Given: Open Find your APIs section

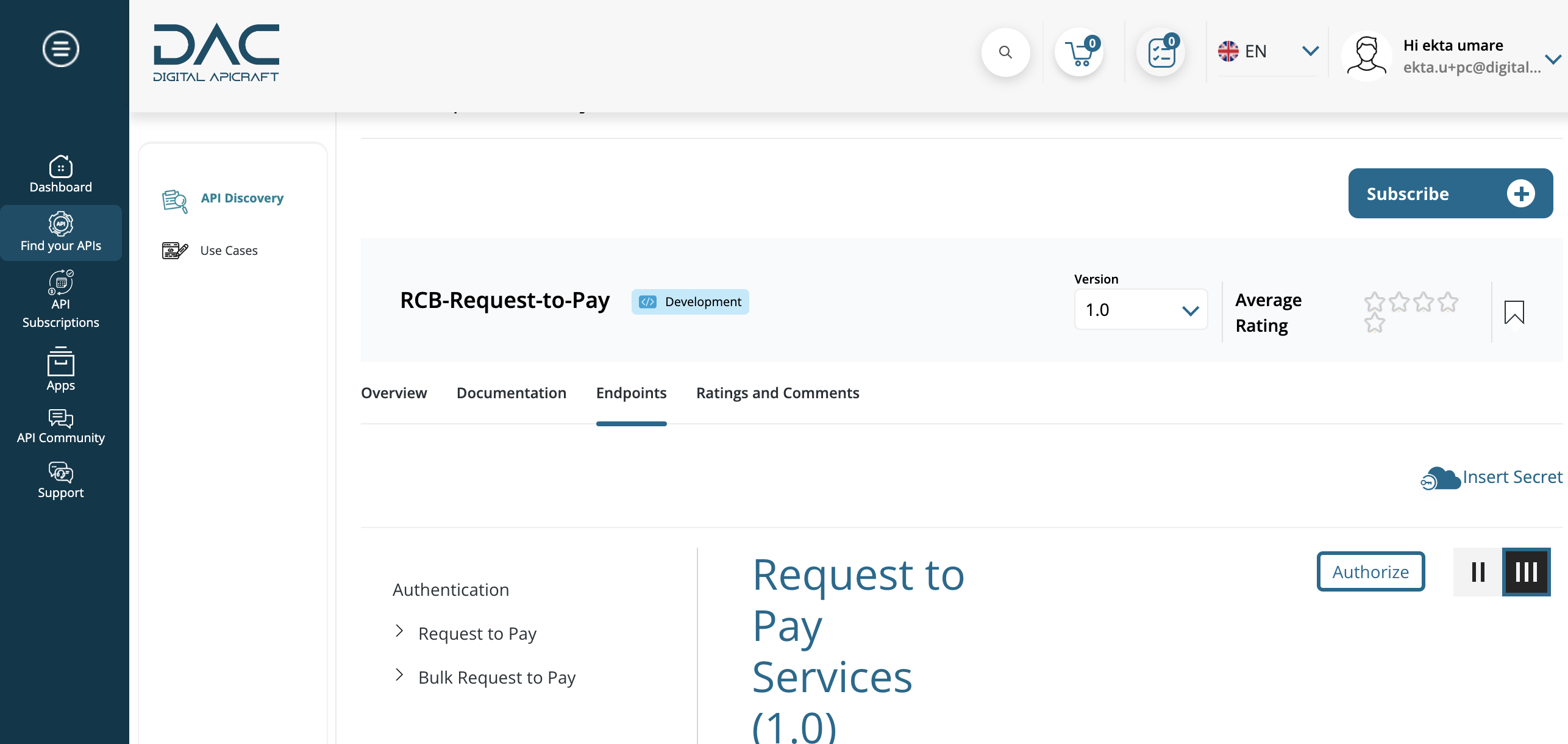Looking at the screenshot, I should click(x=61, y=233).
